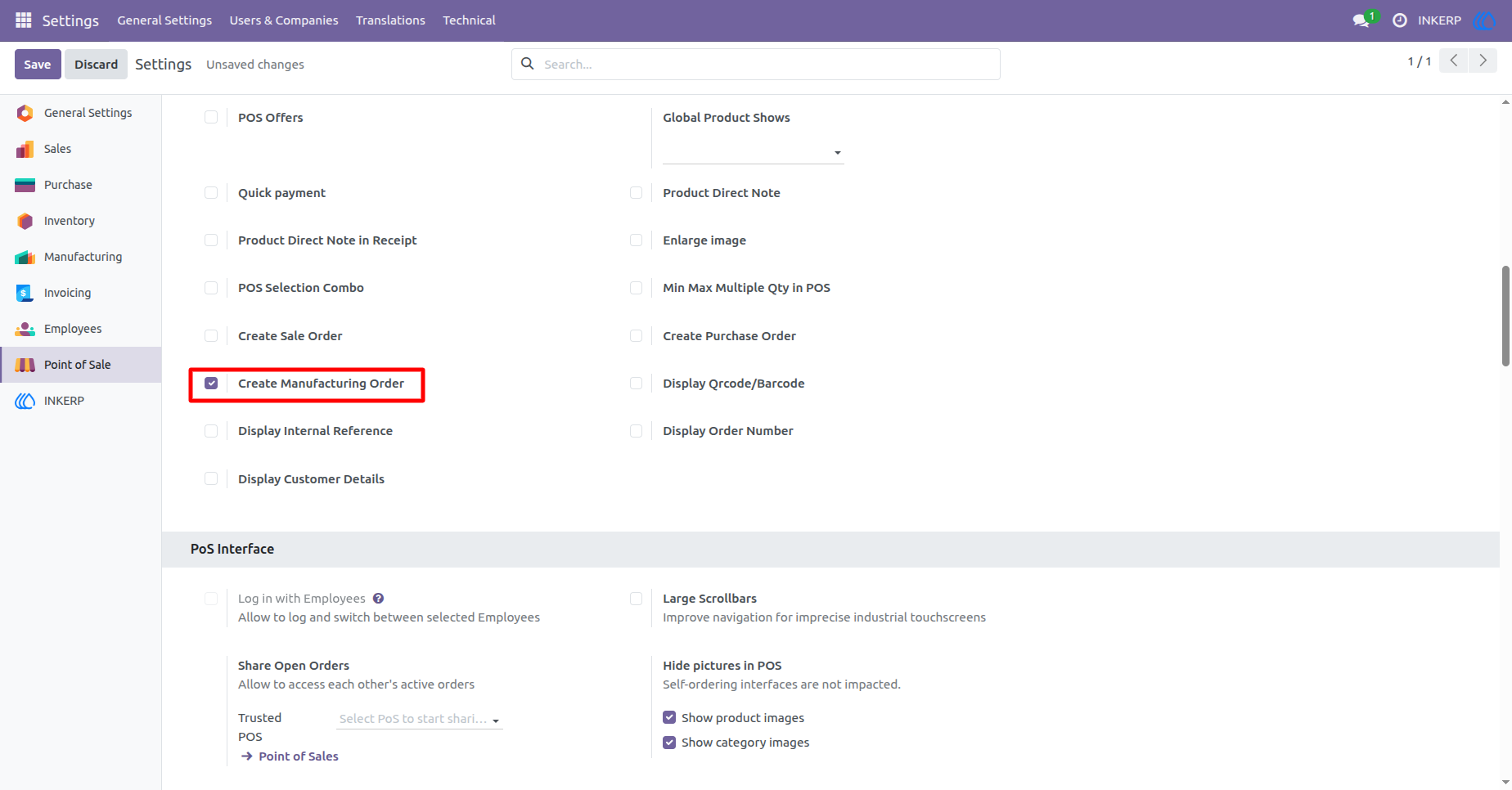Viewport: 1512px width, 790px height.
Task: Open Users & Companies menu
Action: [284, 20]
